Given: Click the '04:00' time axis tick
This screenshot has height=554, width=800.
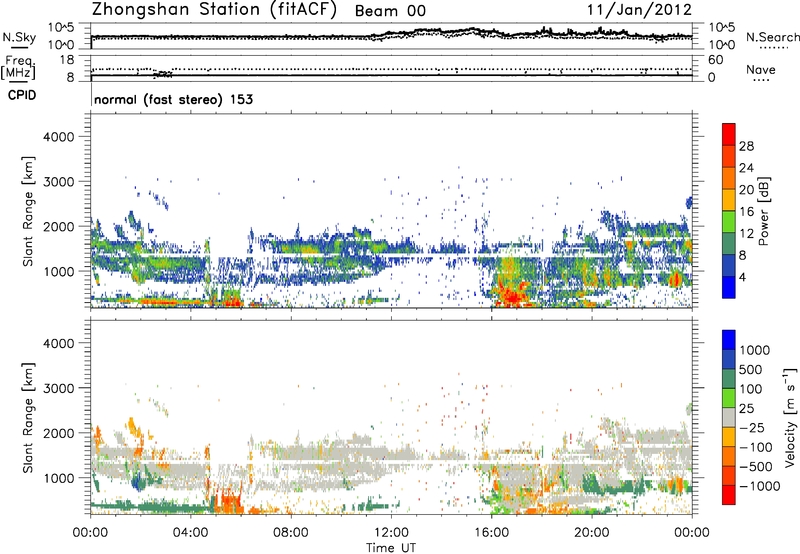Looking at the screenshot, I should pos(191,533).
